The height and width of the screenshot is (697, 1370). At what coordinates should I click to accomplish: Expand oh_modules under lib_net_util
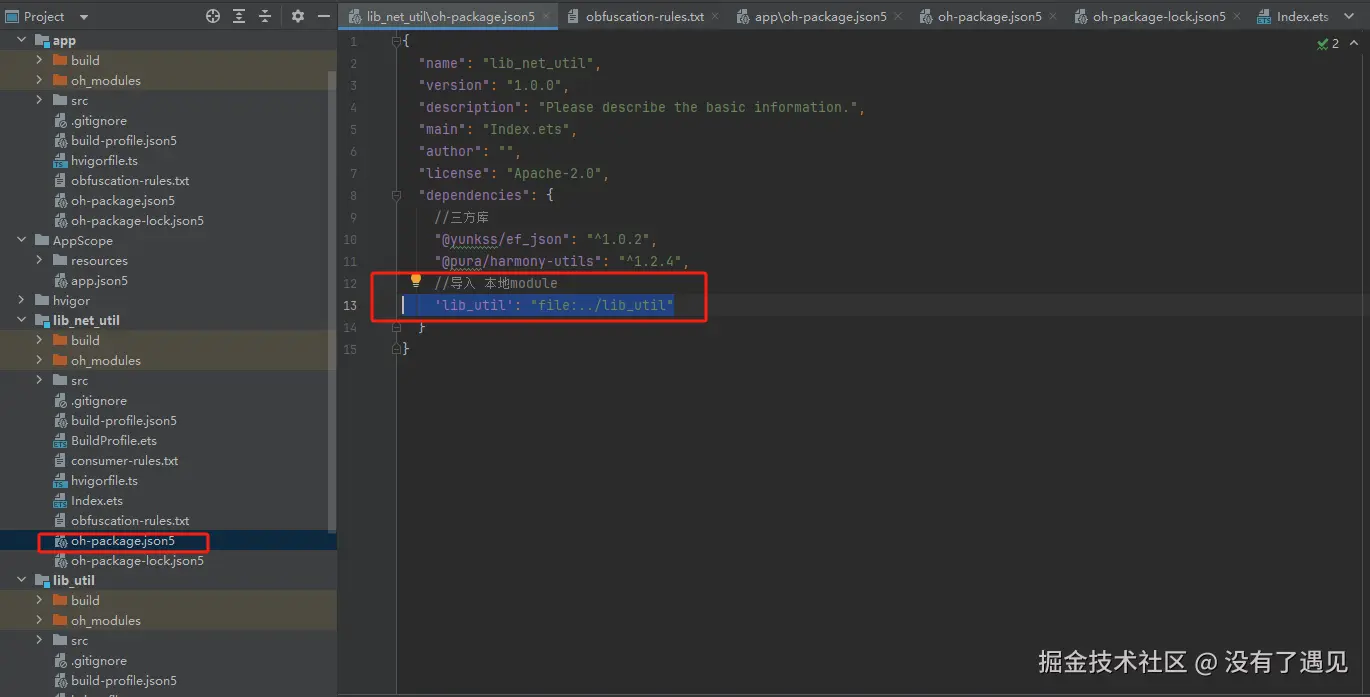click(39, 360)
